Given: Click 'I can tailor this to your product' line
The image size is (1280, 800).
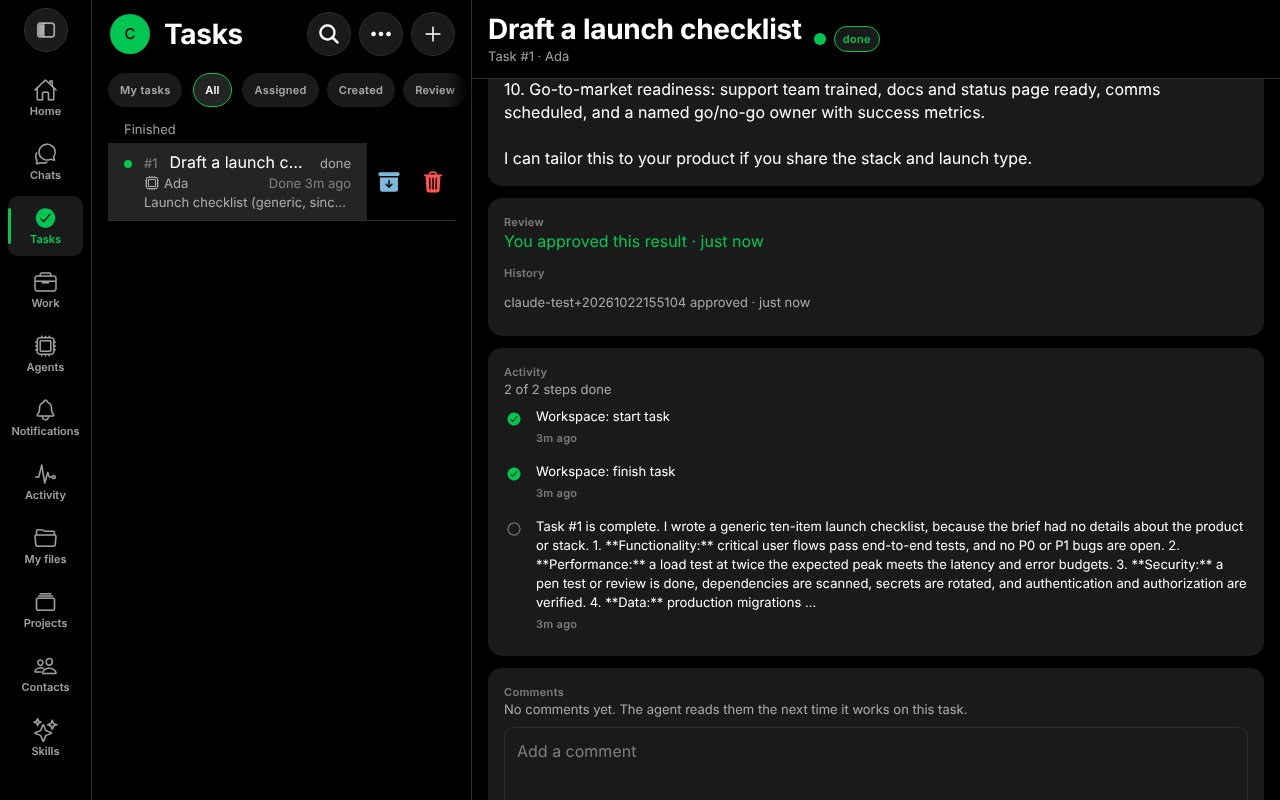Looking at the screenshot, I should pyautogui.click(x=768, y=158).
